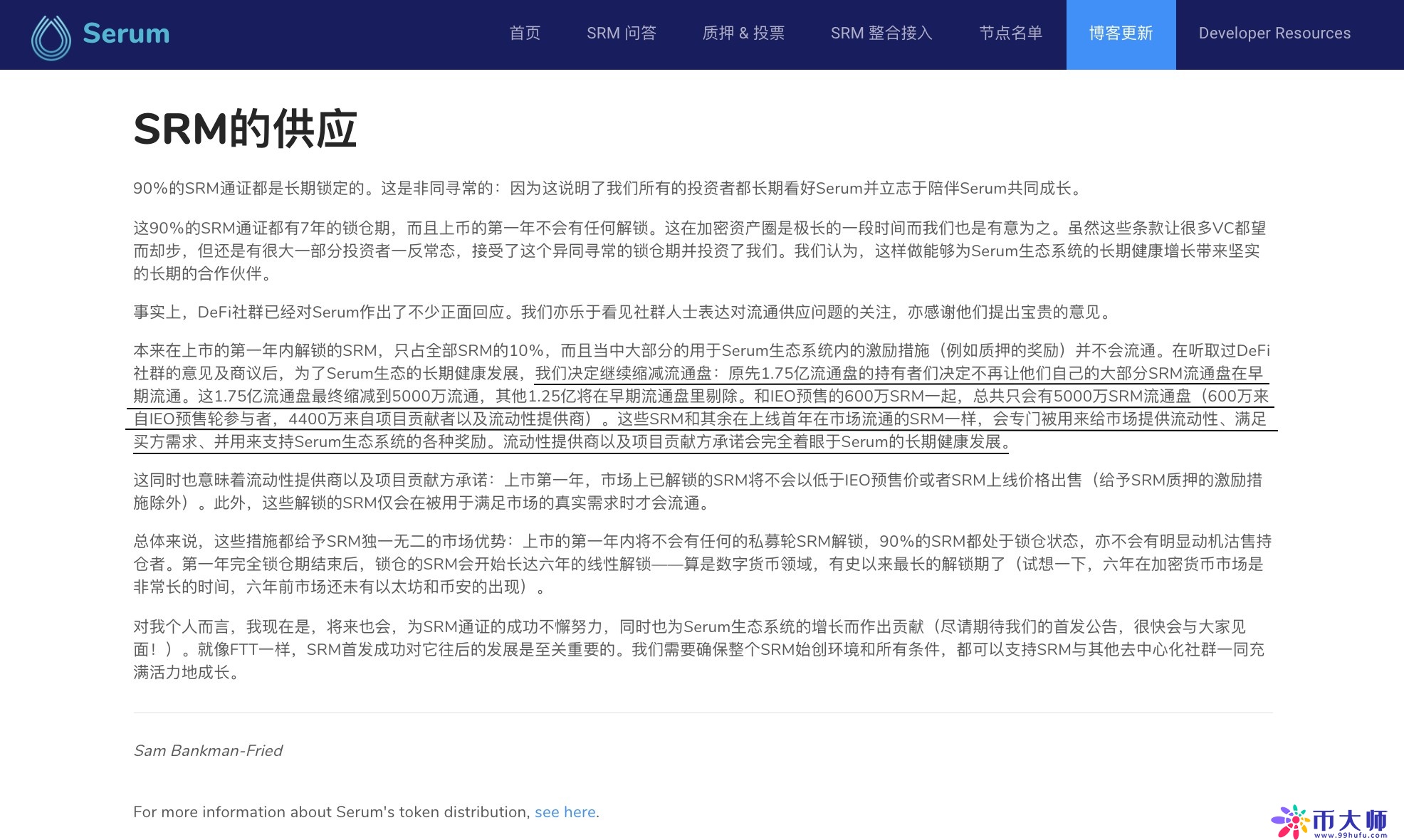Click the paragraph starting 这90%的SRM通证都有7年的锁仓期
Image resolution: width=1404 pixels, height=840 pixels.
coord(700,251)
